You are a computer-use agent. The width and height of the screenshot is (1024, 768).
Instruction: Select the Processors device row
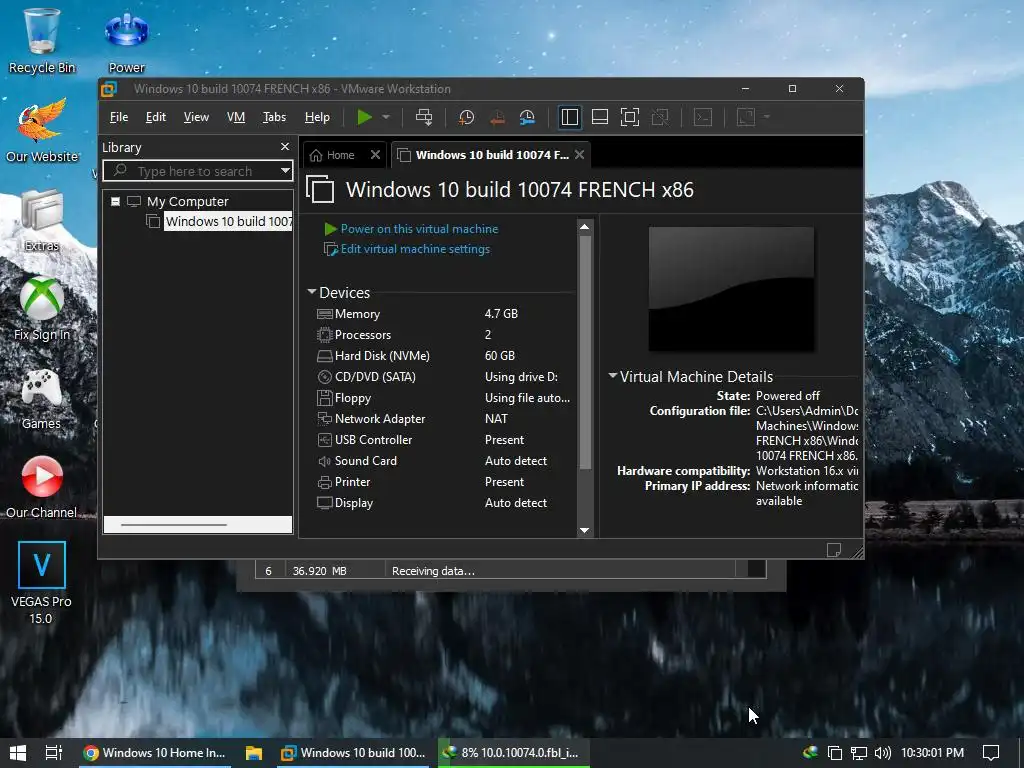pos(444,334)
